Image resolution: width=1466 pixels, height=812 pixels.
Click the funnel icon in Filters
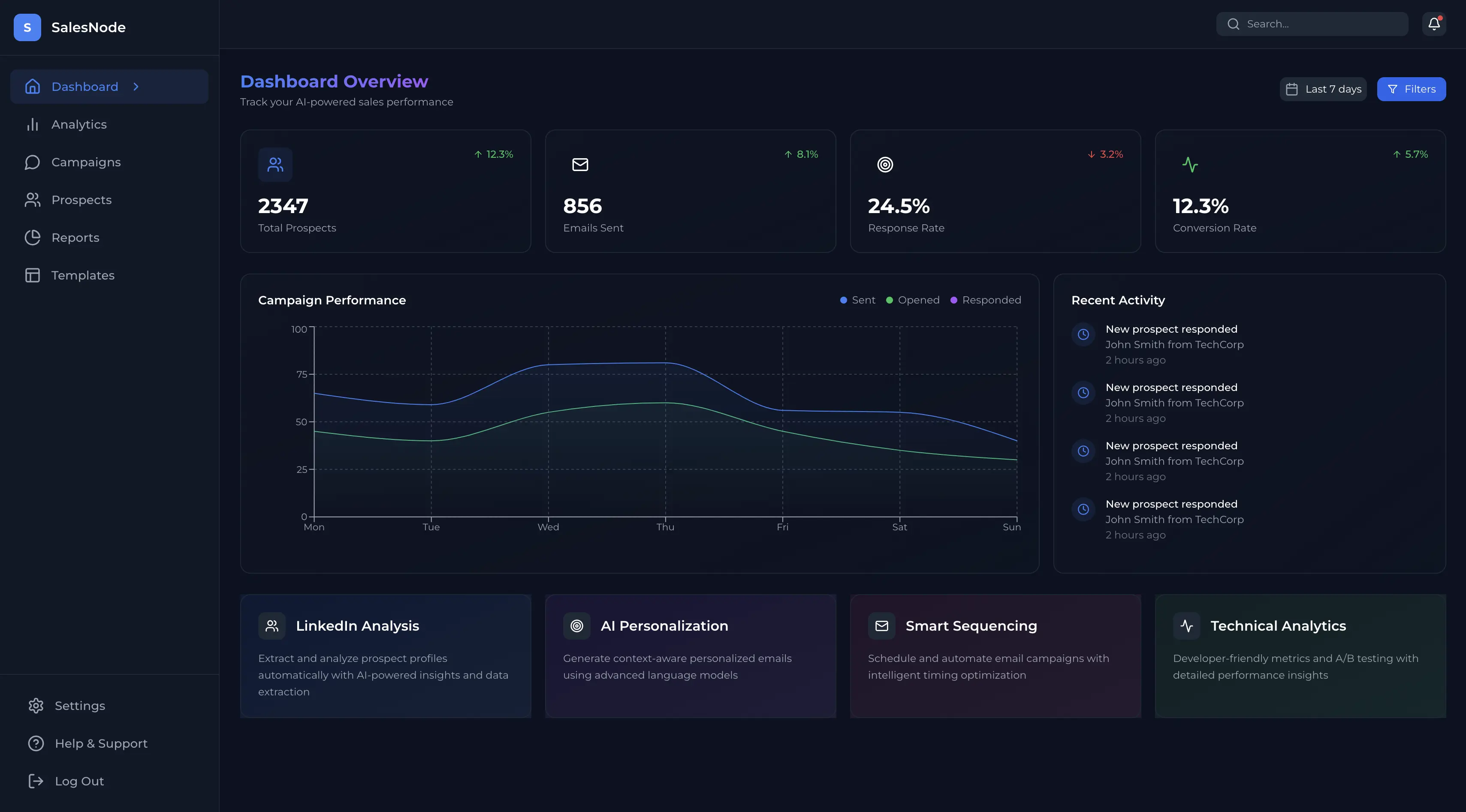(x=1393, y=89)
